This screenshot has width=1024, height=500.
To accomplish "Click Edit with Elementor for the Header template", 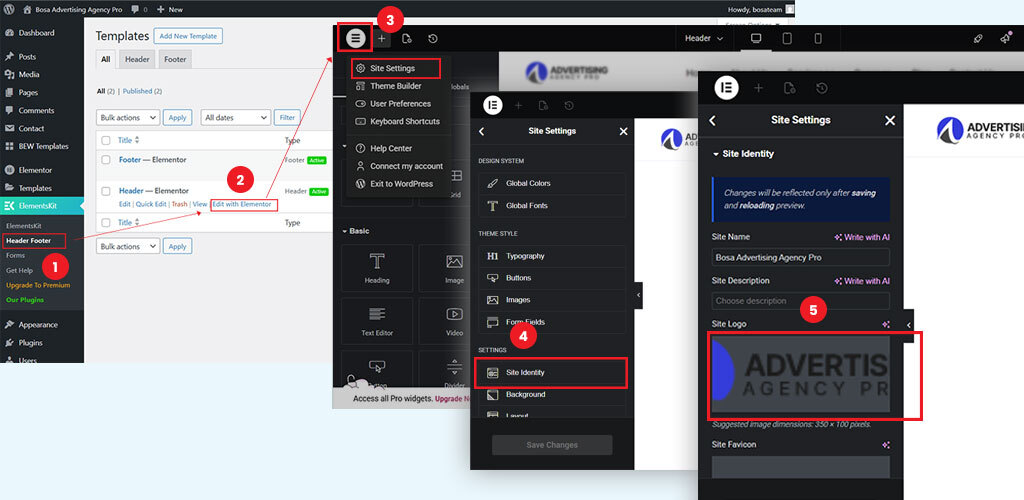I will [x=242, y=204].
